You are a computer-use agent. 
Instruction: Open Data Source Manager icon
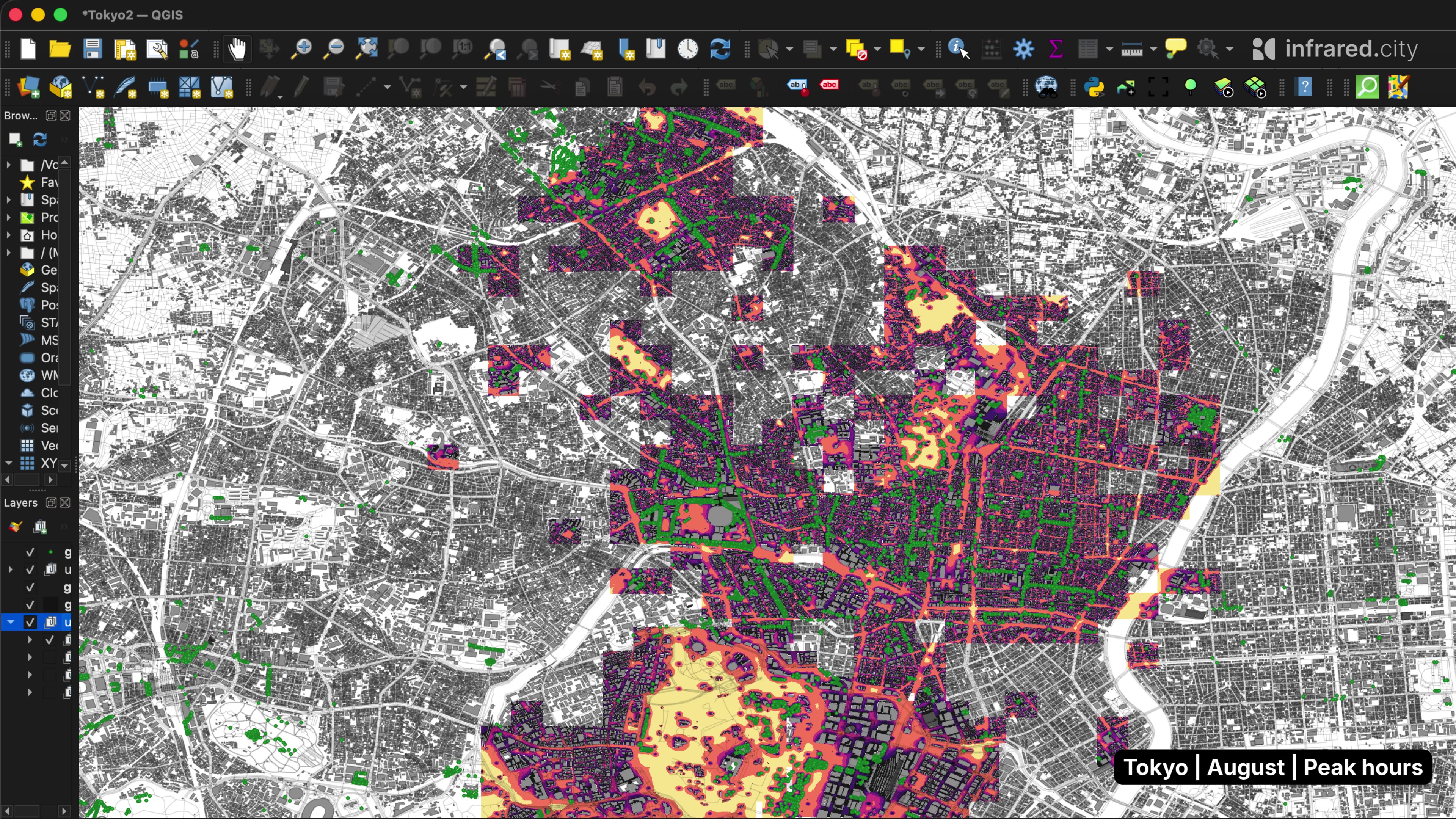click(x=28, y=87)
